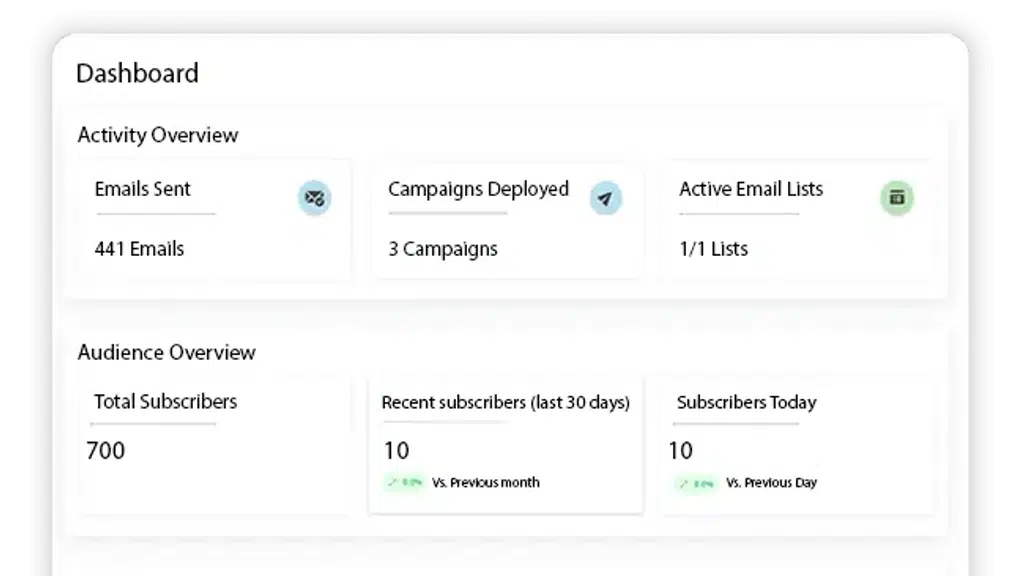Click the percentage badge beside Vs. Previous Day

coord(696,483)
